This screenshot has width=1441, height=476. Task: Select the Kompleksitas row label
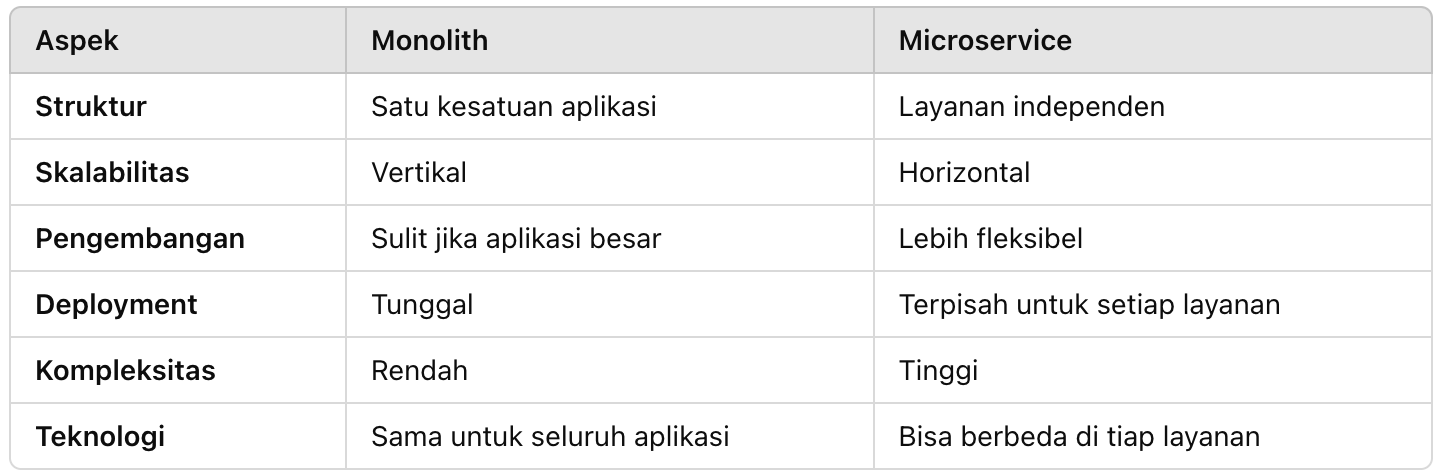coord(125,370)
